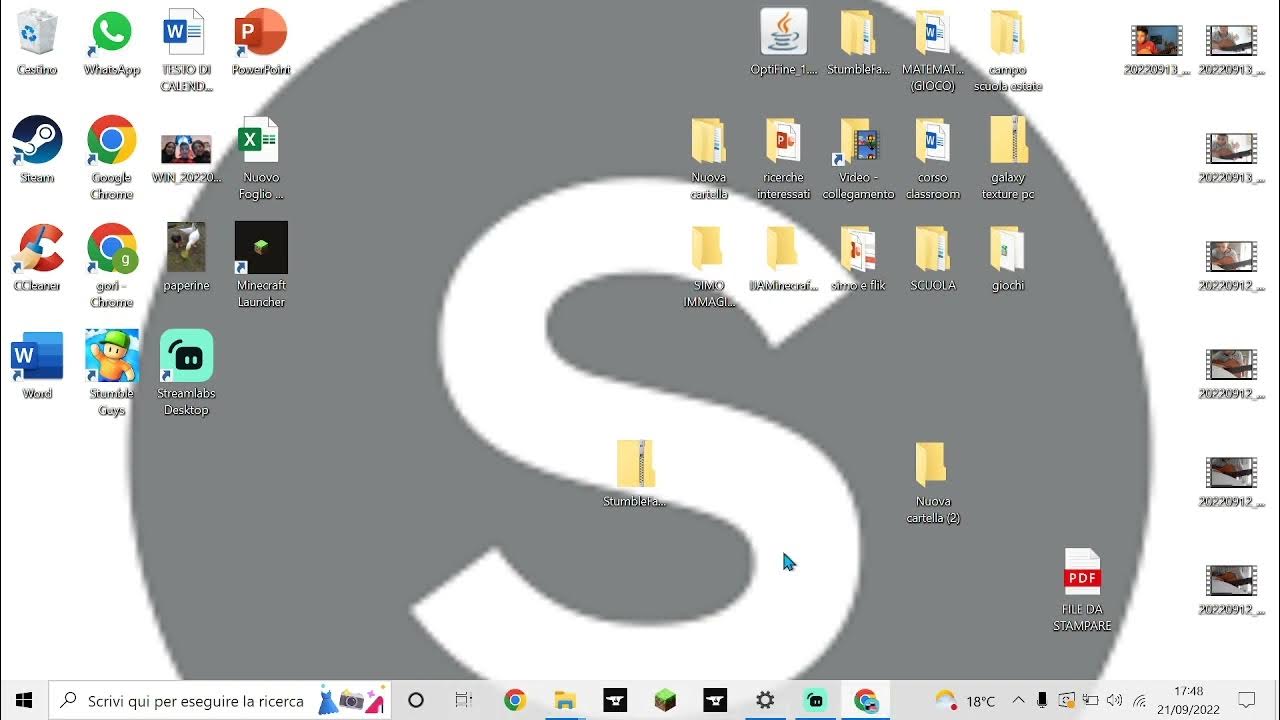Viewport: 1280px width, 720px height.
Task: Select the galaxy texture pc zip file
Action: point(1007,159)
